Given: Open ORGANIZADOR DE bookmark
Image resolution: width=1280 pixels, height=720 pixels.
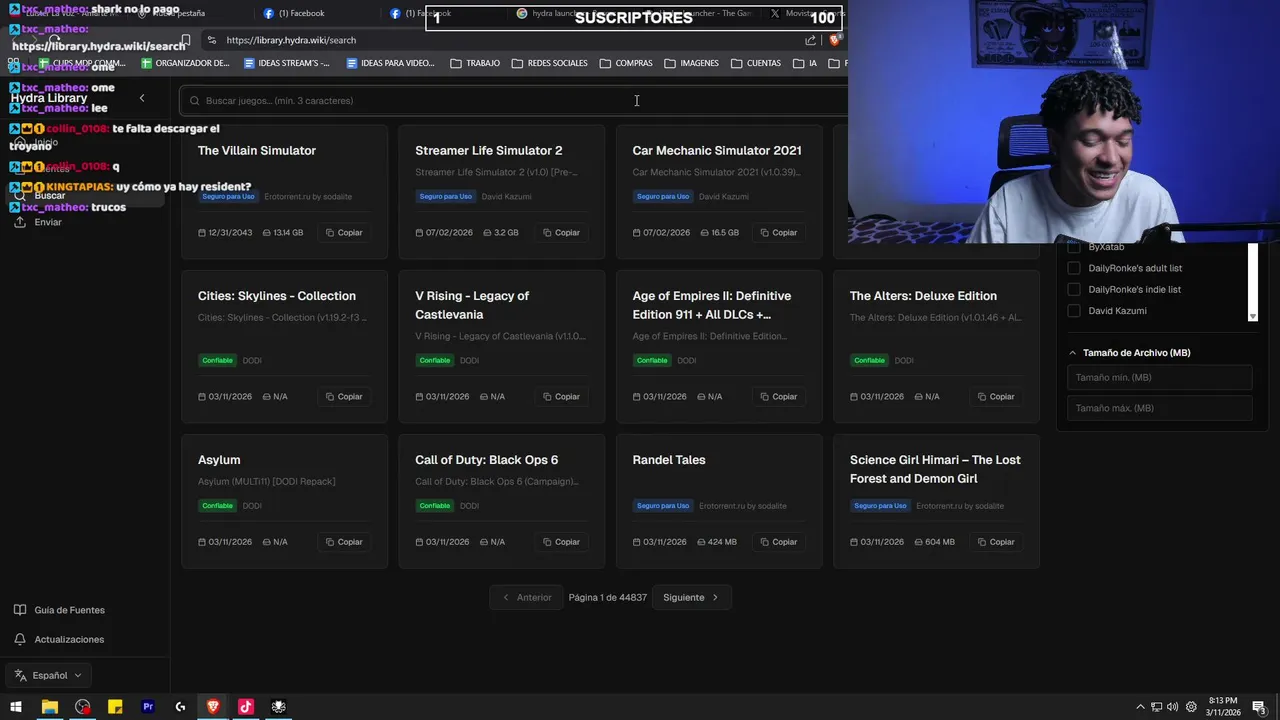Looking at the screenshot, I should coord(185,63).
